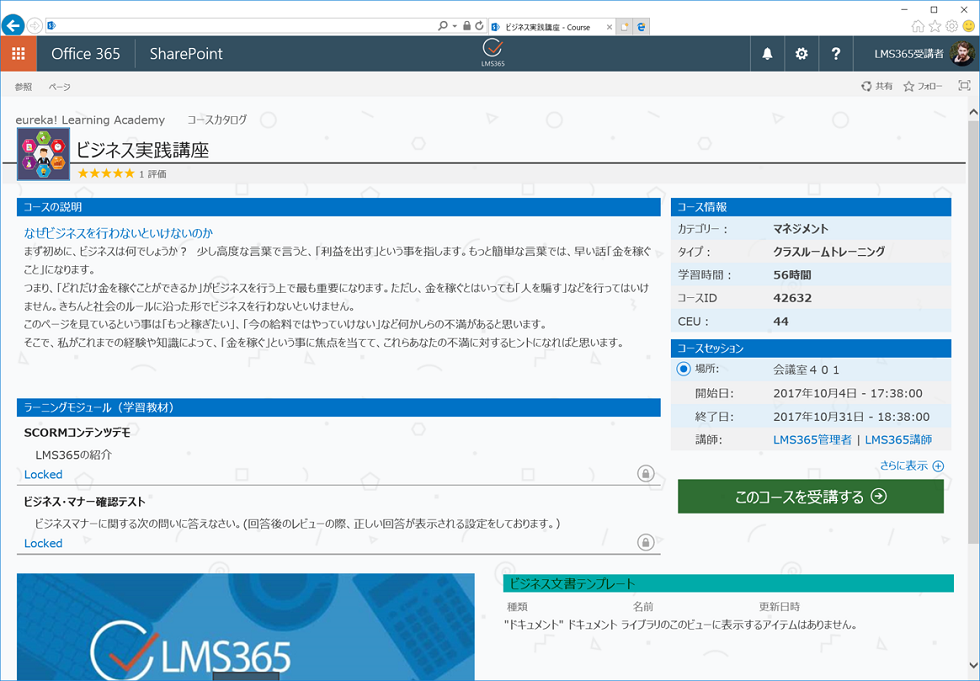Viewport: 980px width, 681px height.
Task: Click the コースカタログ navigation link
Action: click(217, 120)
